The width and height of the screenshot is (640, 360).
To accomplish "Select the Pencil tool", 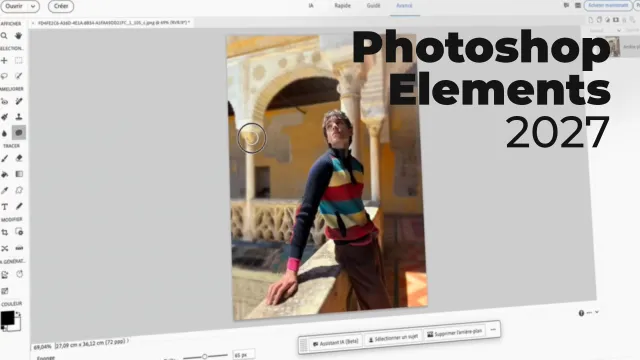I will [x=19, y=207].
